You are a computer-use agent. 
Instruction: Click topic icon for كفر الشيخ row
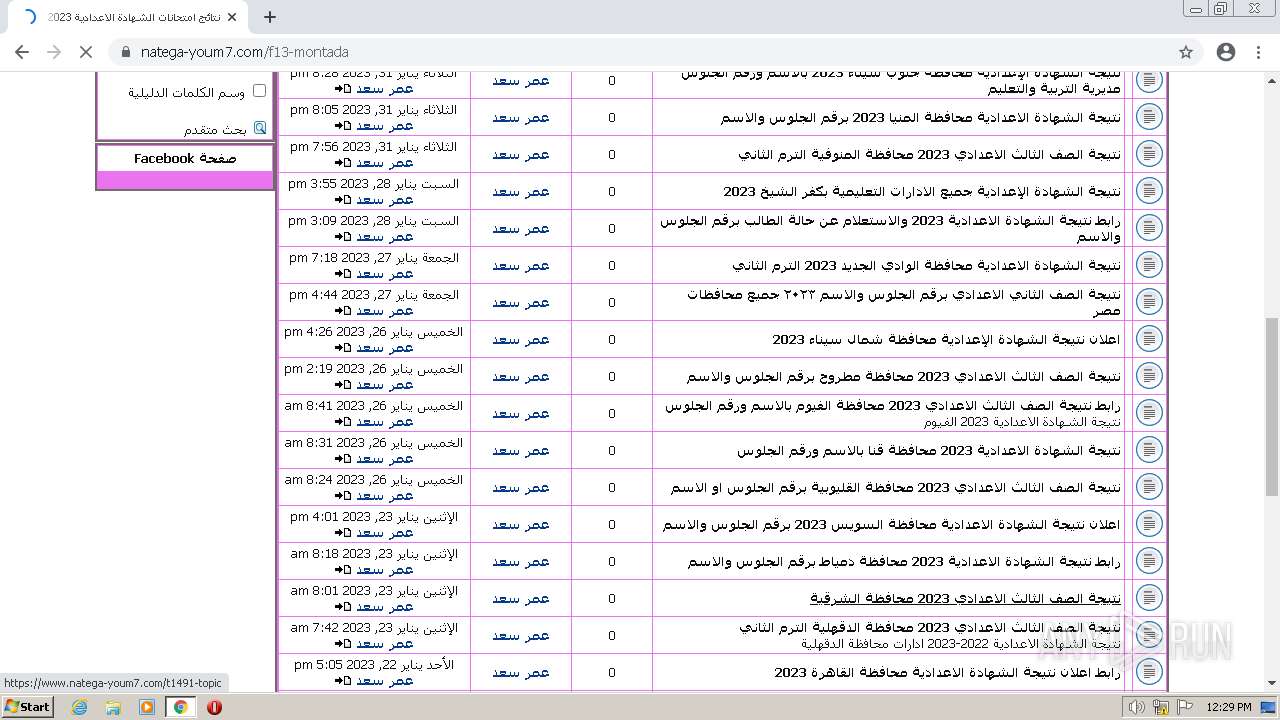tap(1149, 191)
